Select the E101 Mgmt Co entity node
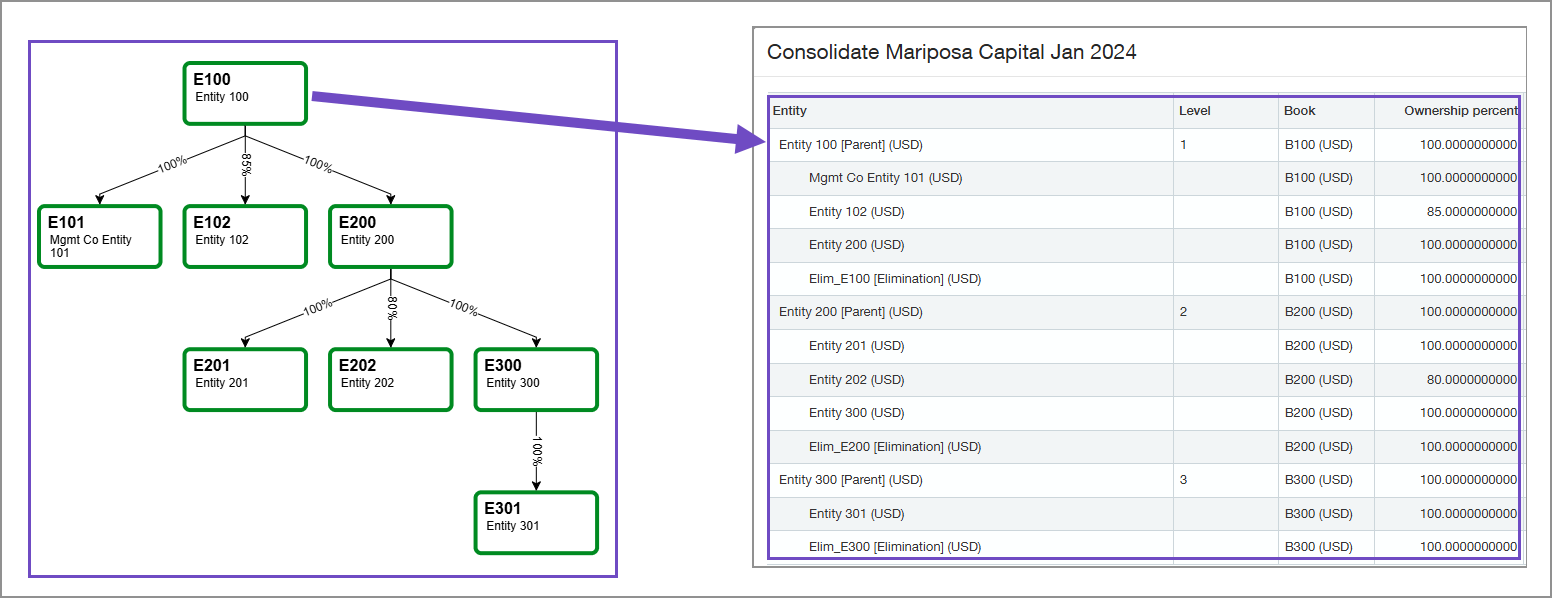 click(99, 236)
